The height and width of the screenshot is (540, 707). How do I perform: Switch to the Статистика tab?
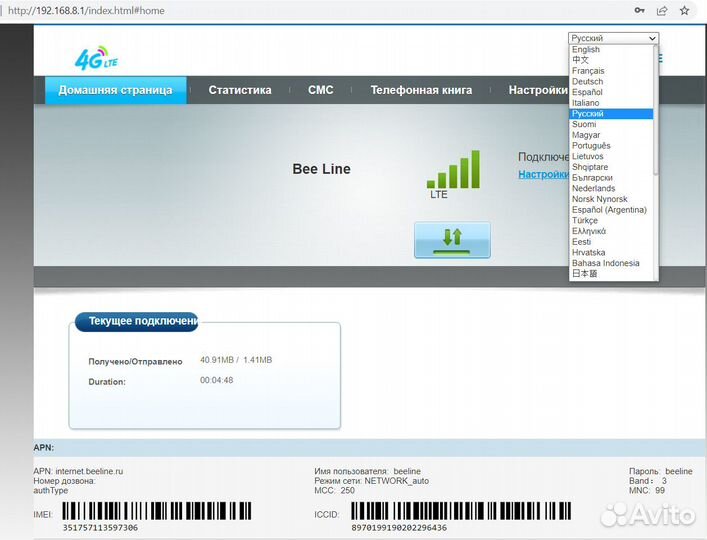pos(239,90)
